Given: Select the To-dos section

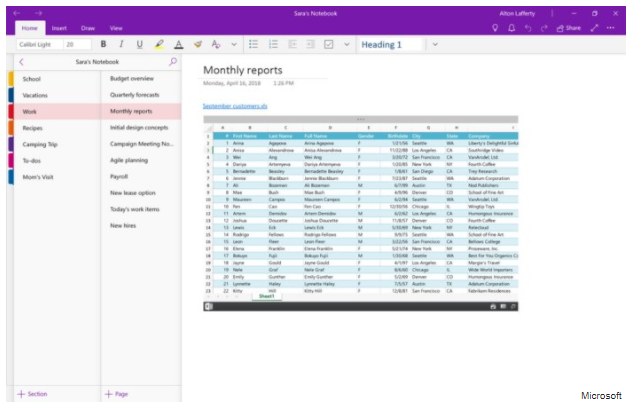Looking at the screenshot, I should pos(57,161).
